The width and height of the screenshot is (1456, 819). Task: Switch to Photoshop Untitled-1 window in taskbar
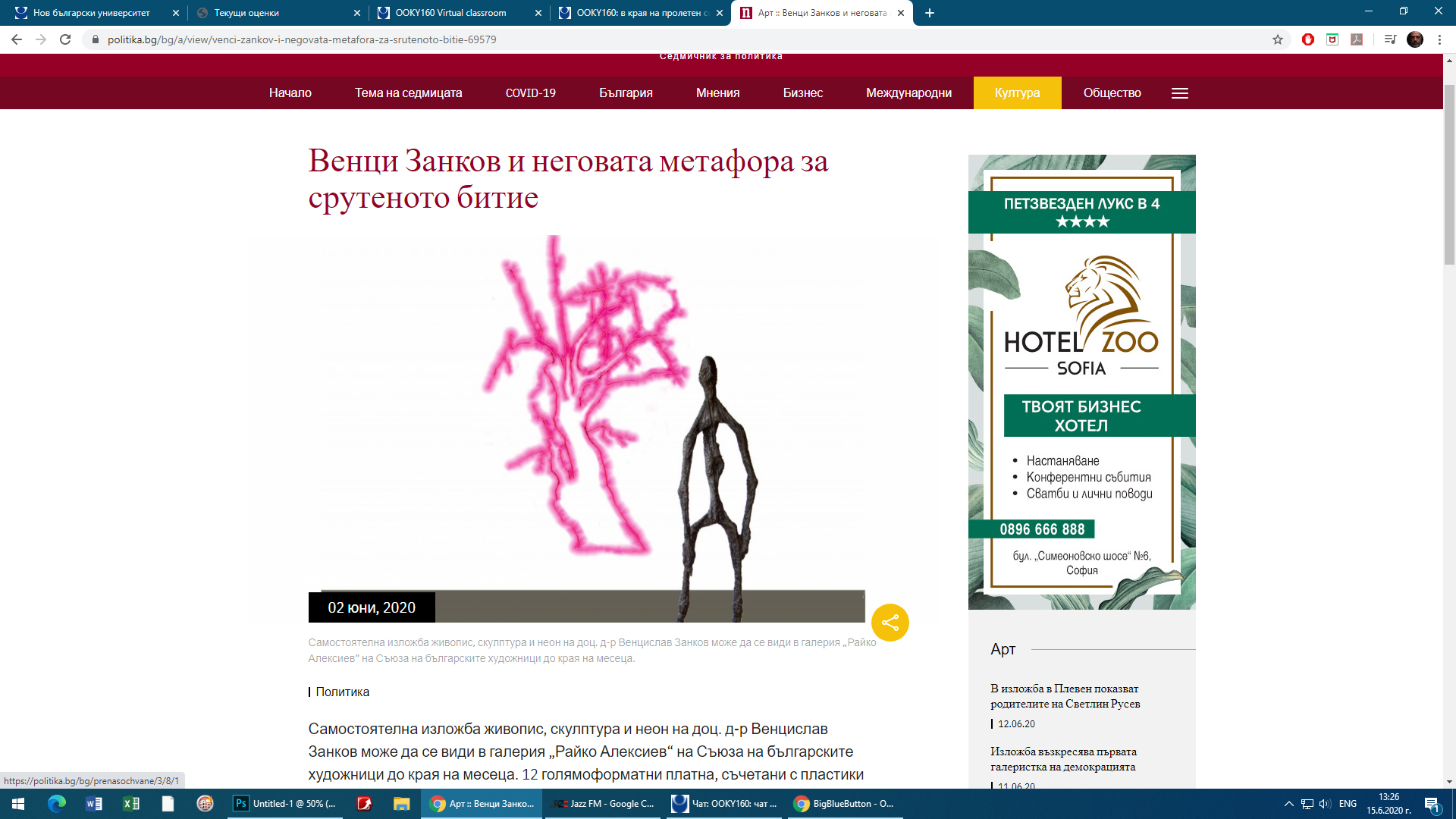click(x=285, y=804)
